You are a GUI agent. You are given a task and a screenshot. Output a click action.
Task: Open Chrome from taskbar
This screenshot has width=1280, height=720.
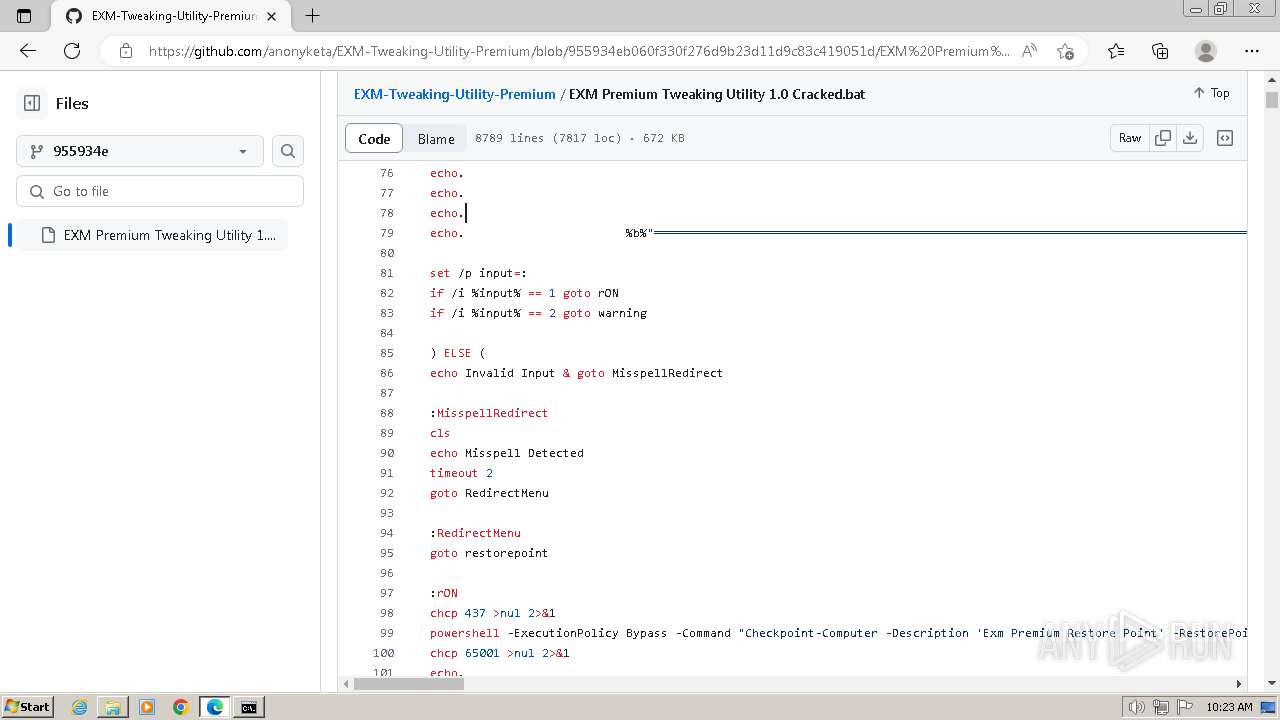pyautogui.click(x=180, y=707)
